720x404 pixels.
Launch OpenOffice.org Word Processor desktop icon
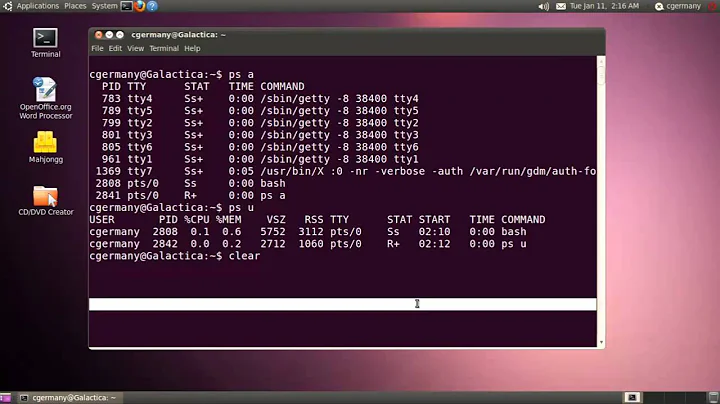45,89
